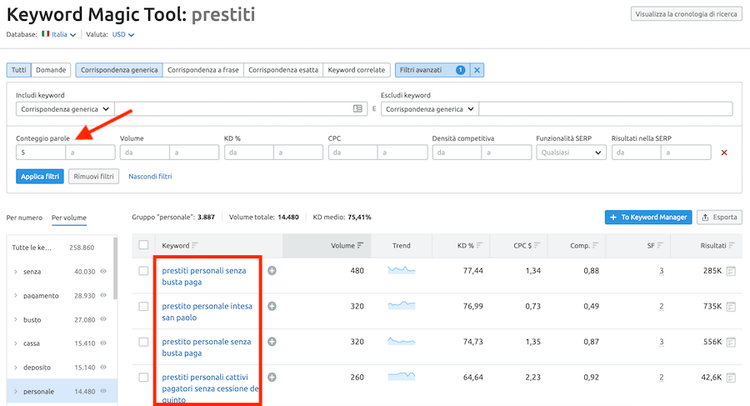This screenshot has width=750, height=406.
Task: Toggle eye icon for 'personale' group
Action: [x=103, y=391]
